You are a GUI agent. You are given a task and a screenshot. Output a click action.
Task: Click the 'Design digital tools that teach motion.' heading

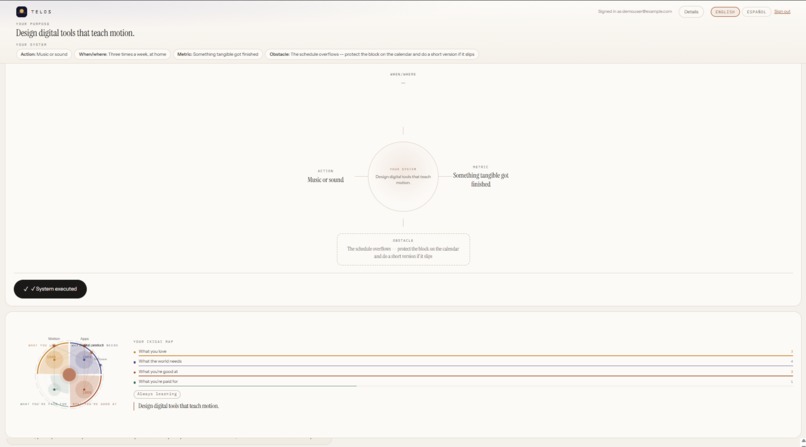[x=75, y=33]
